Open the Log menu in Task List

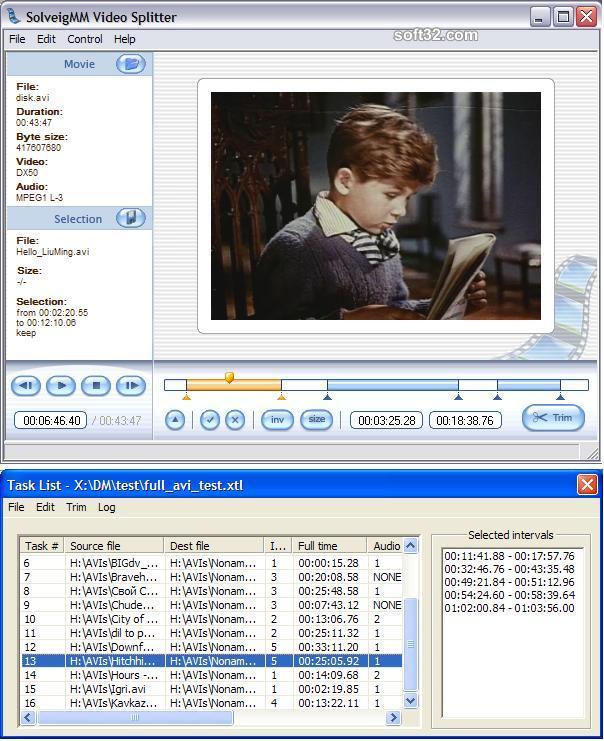click(107, 507)
